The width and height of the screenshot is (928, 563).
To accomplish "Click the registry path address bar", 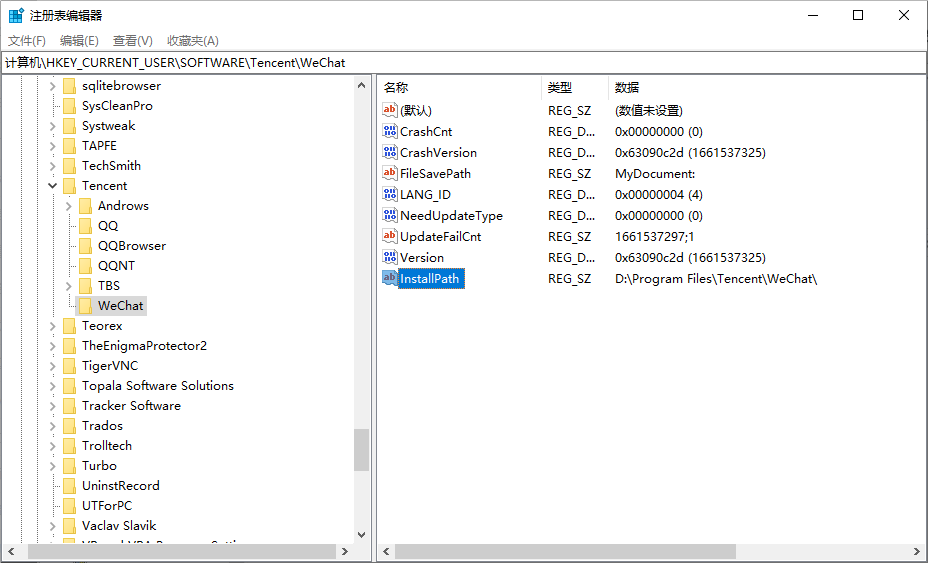I will tap(464, 62).
